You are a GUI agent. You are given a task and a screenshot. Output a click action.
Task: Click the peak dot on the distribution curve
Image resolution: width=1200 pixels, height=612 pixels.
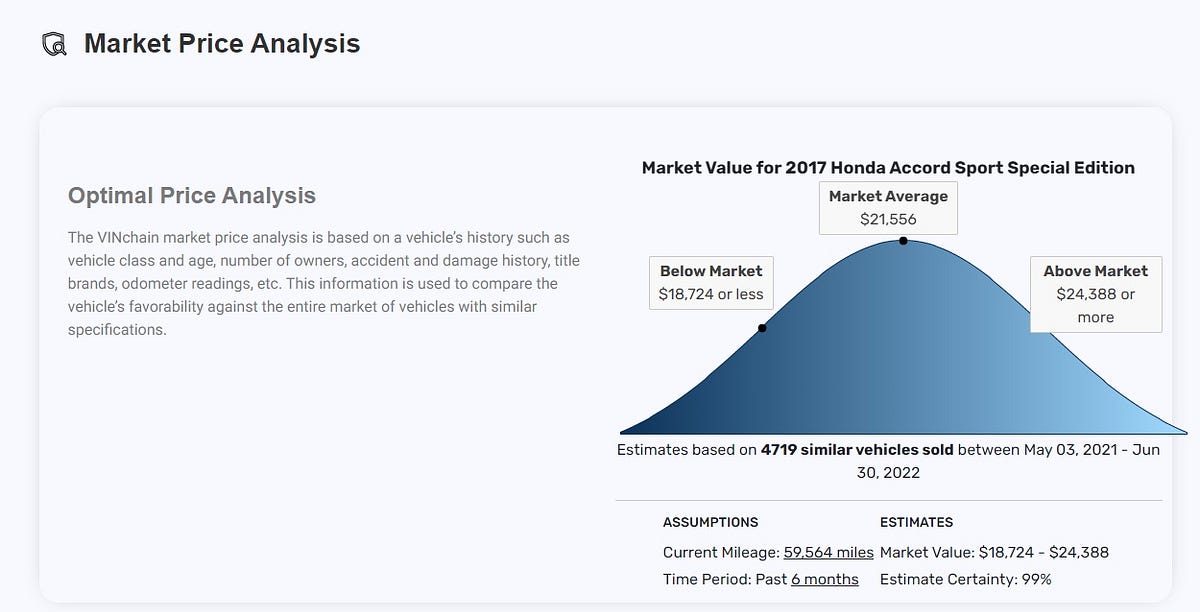901,240
